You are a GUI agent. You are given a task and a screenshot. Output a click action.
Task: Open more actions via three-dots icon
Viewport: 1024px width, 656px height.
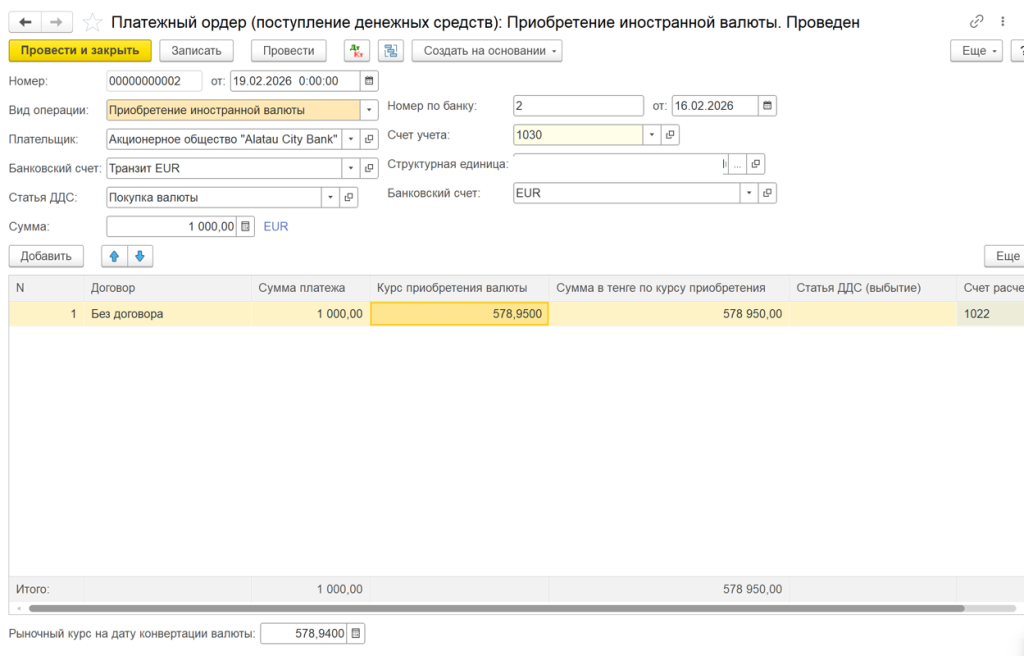(x=1003, y=21)
